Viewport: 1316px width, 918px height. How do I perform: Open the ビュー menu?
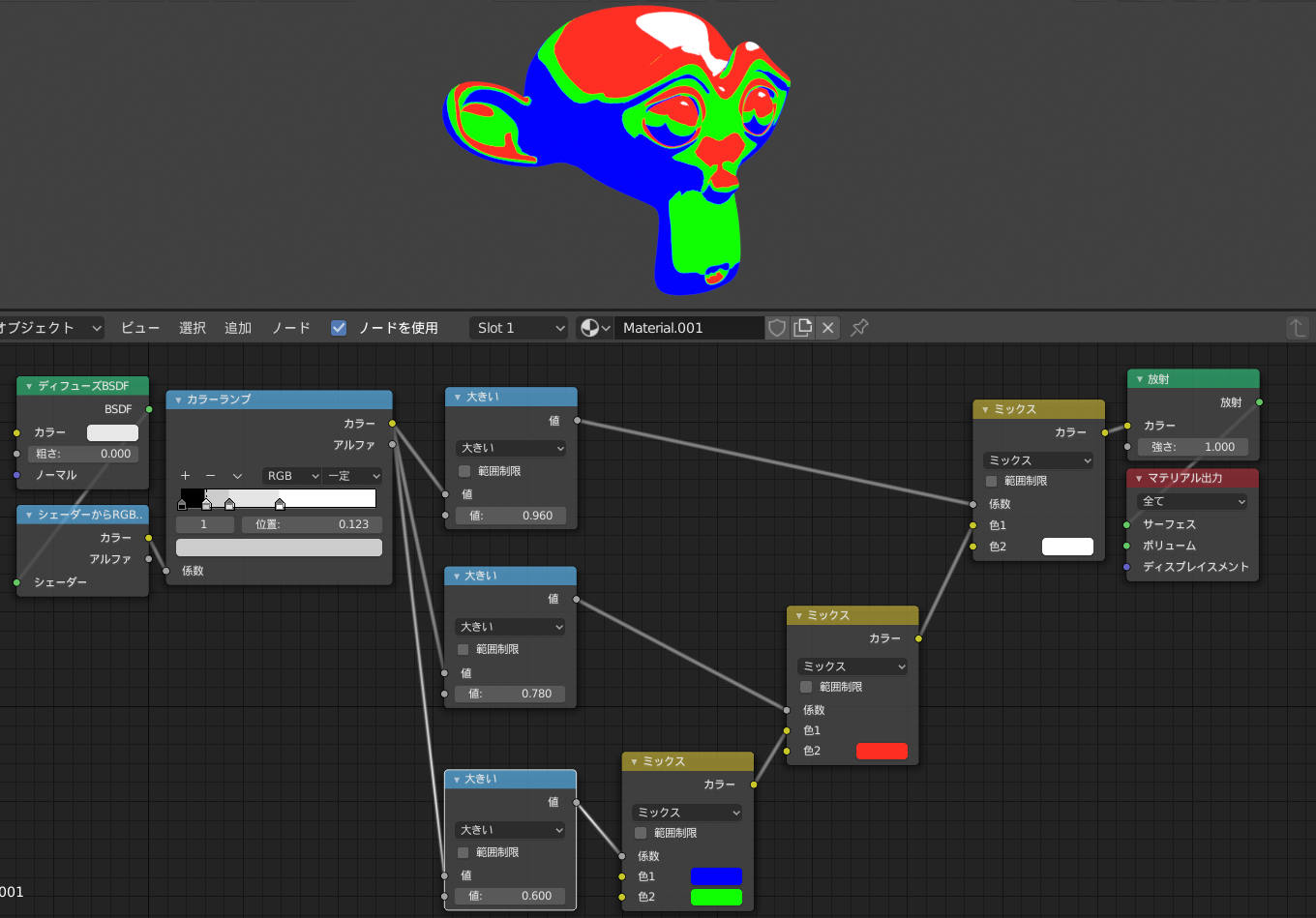pos(140,328)
